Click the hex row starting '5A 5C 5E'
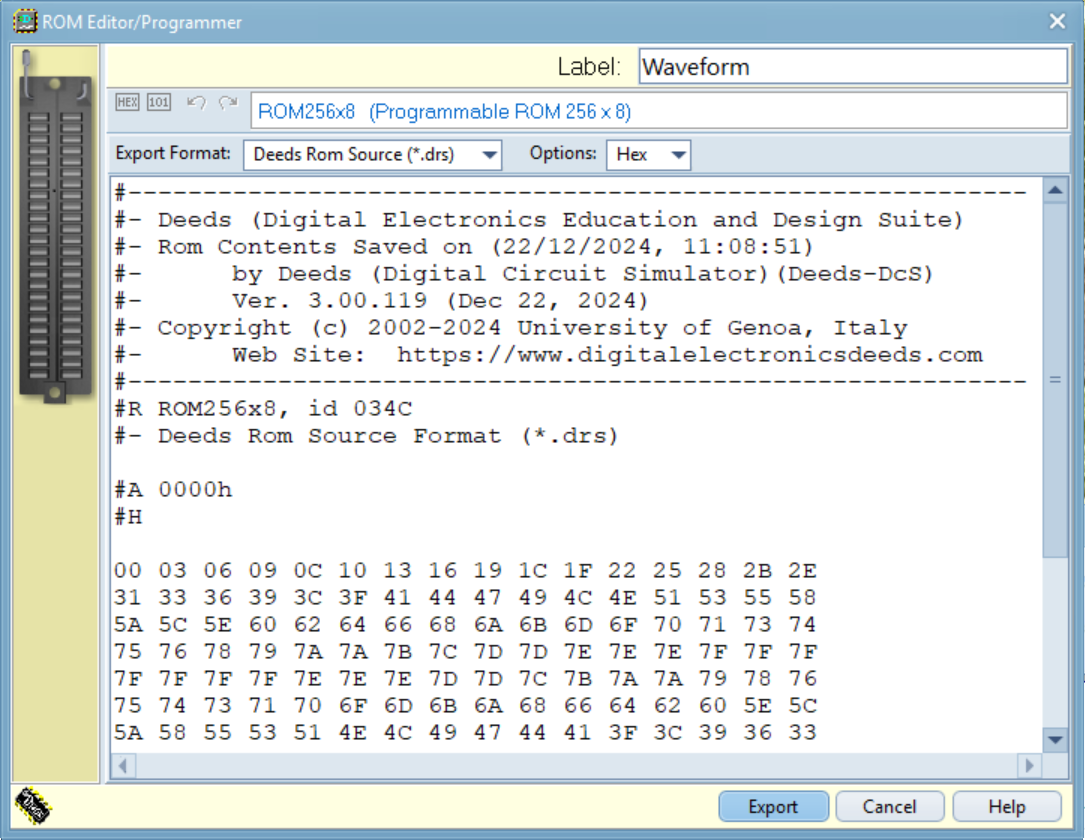Viewport: 1085px width, 840px height. click(x=466, y=625)
